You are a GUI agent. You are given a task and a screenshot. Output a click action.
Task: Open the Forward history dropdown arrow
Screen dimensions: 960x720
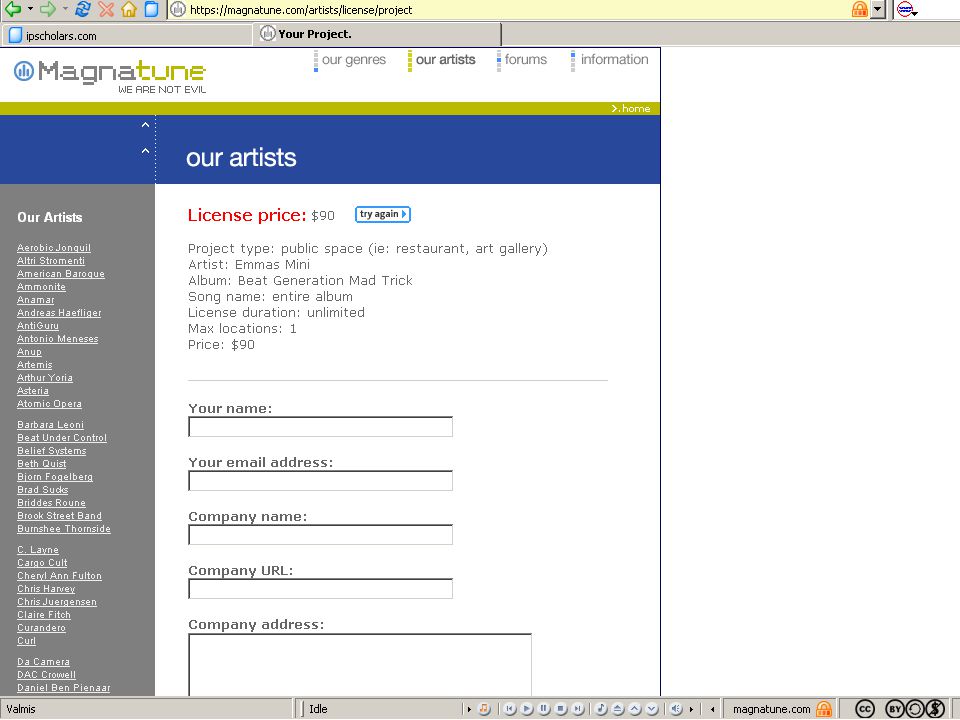pyautogui.click(x=65, y=9)
